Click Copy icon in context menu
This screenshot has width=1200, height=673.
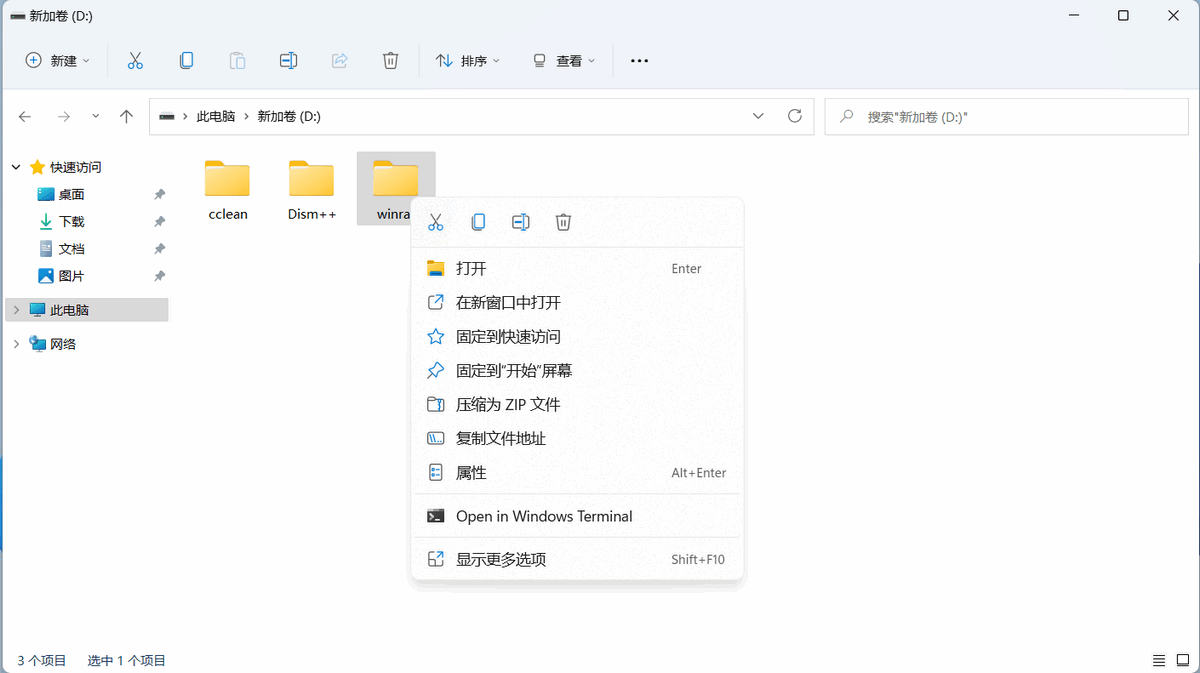click(x=478, y=222)
